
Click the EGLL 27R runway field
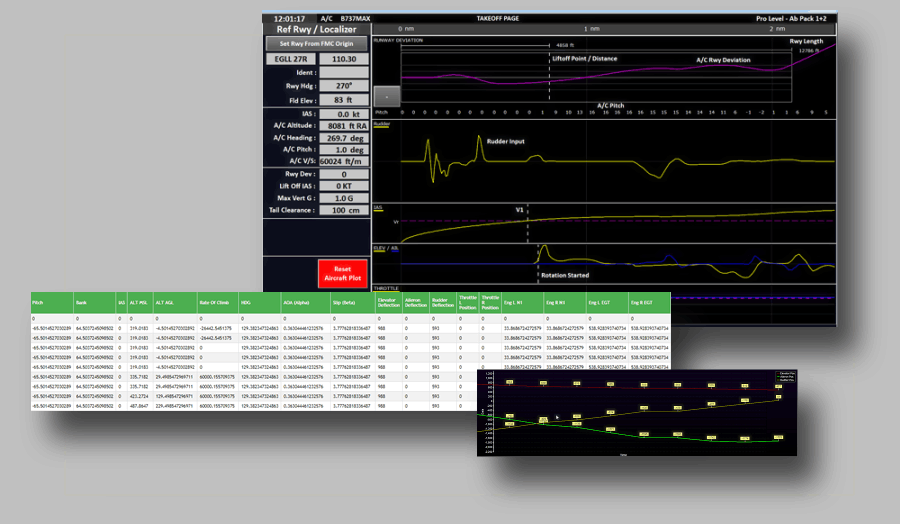click(291, 59)
